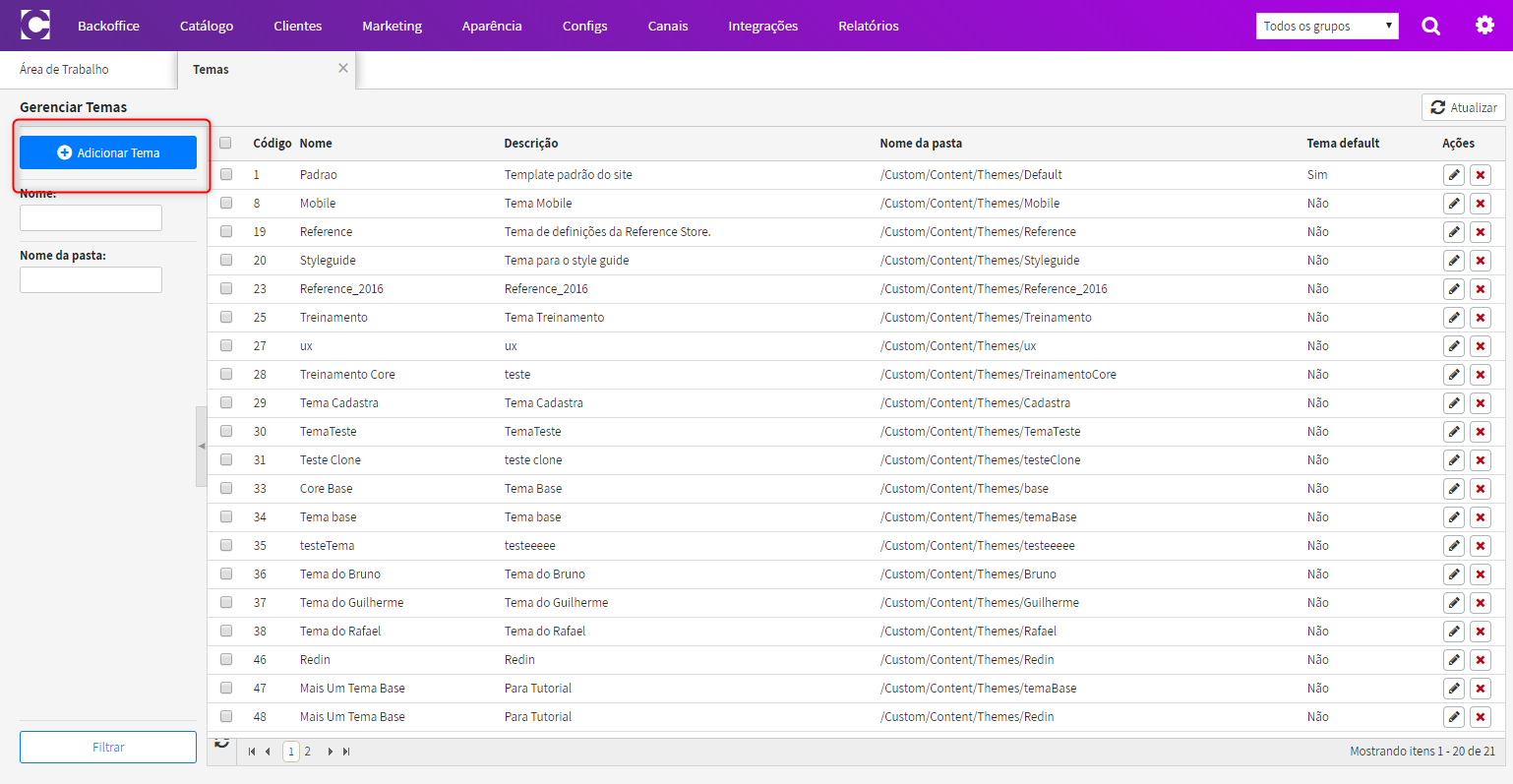Screen dimensions: 1513x784
Task: Delete the Tema do Bruno row
Action: click(x=1481, y=574)
